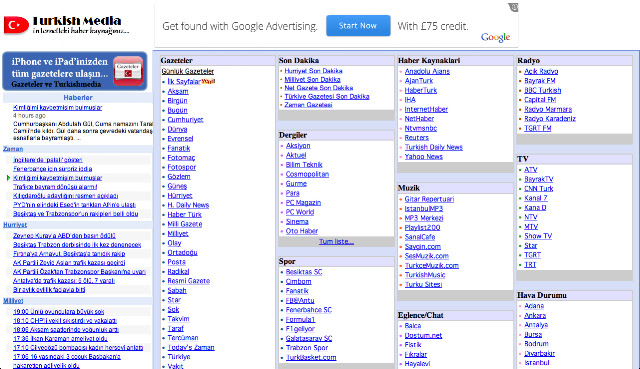Open the TRT television link
Viewport: 640px width, 369px height.
[x=530, y=265]
